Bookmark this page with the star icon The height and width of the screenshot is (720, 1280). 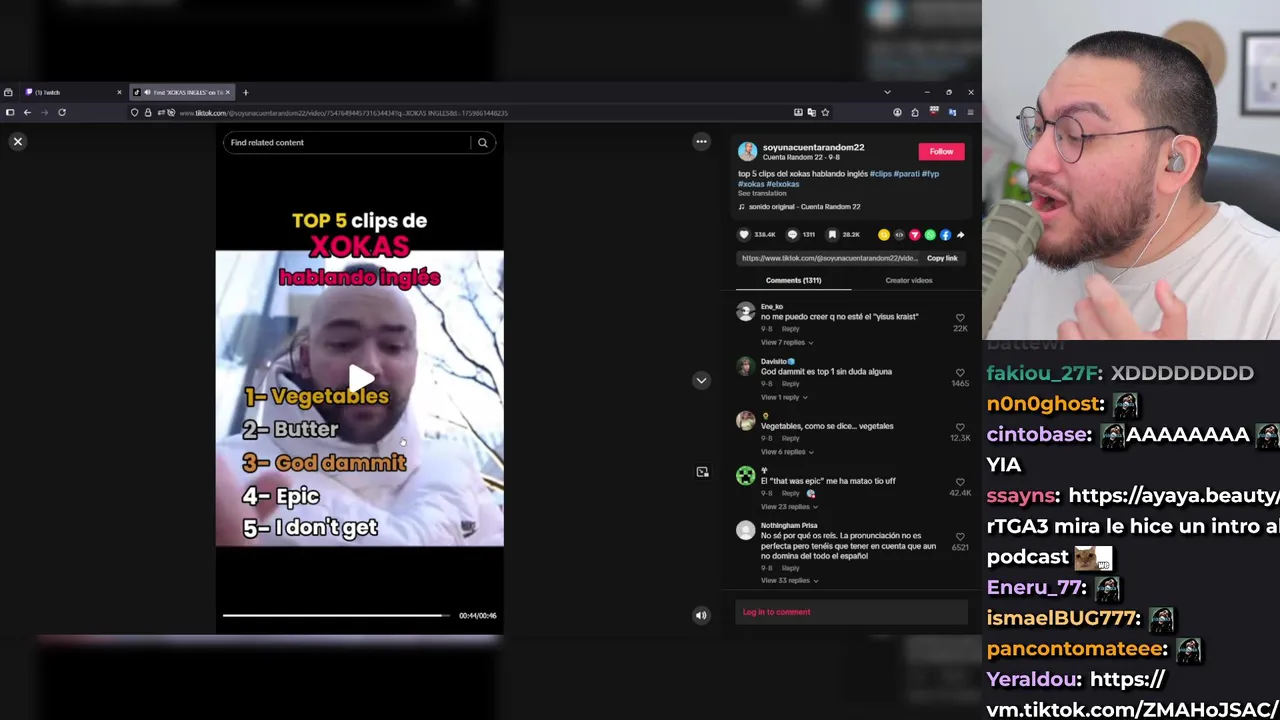825,113
